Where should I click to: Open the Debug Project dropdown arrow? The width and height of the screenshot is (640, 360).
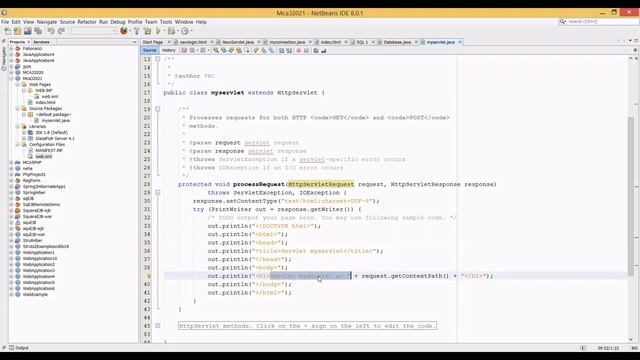click(178, 31)
